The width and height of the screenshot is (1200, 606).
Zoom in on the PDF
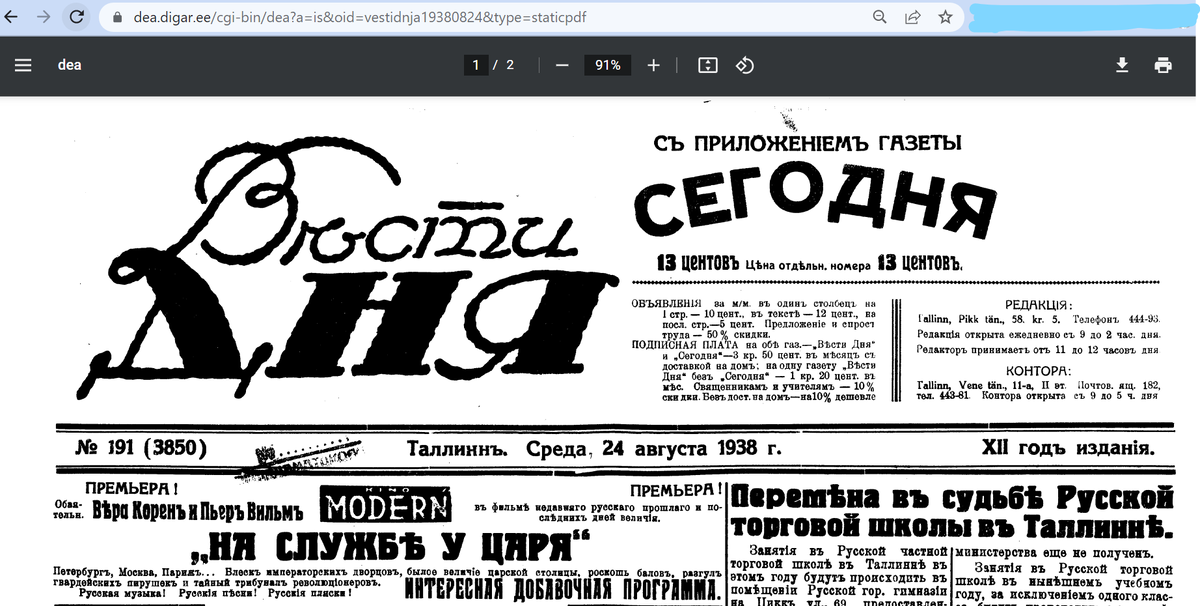click(654, 65)
